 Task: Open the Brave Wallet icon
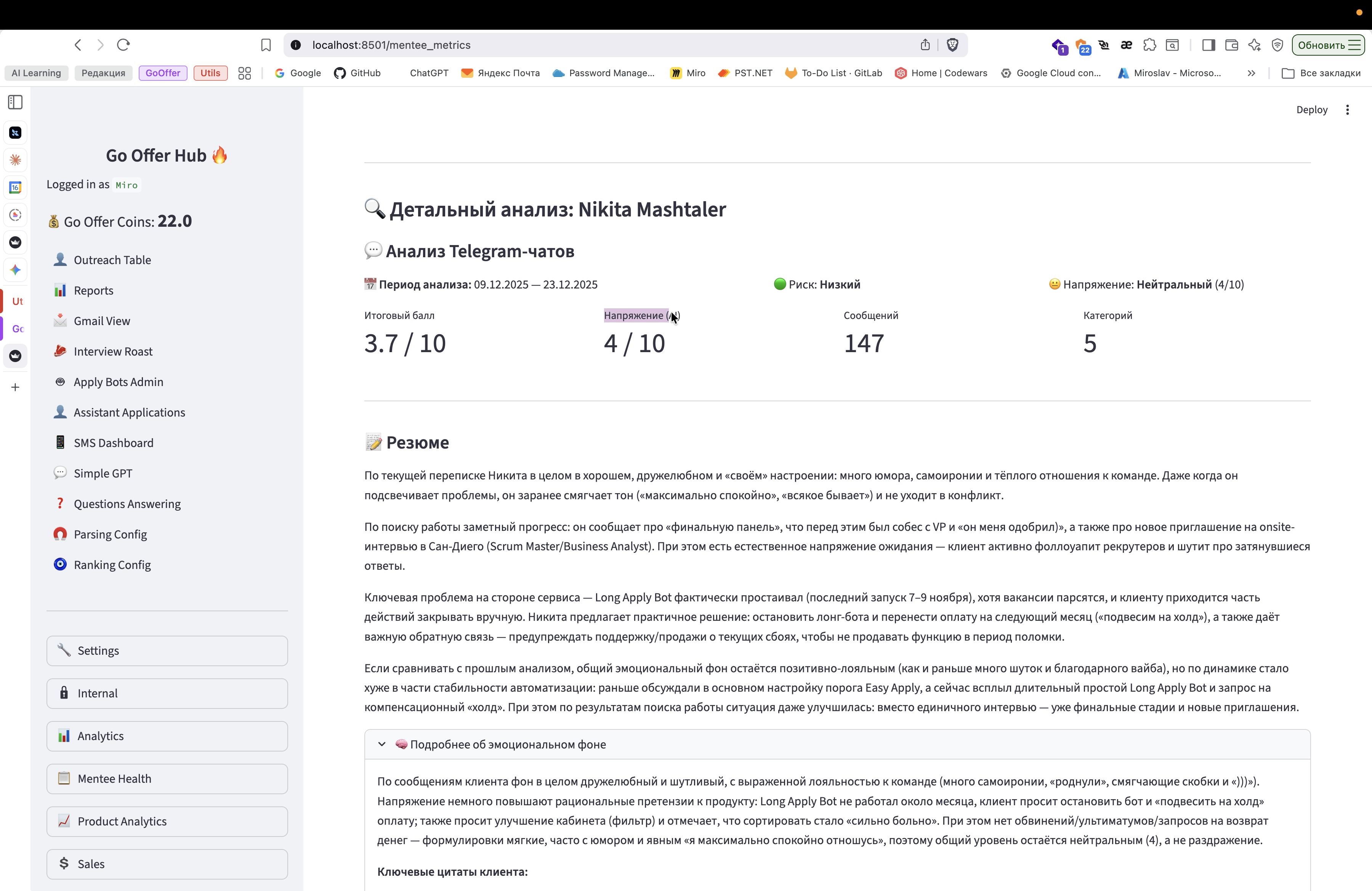point(1231,45)
